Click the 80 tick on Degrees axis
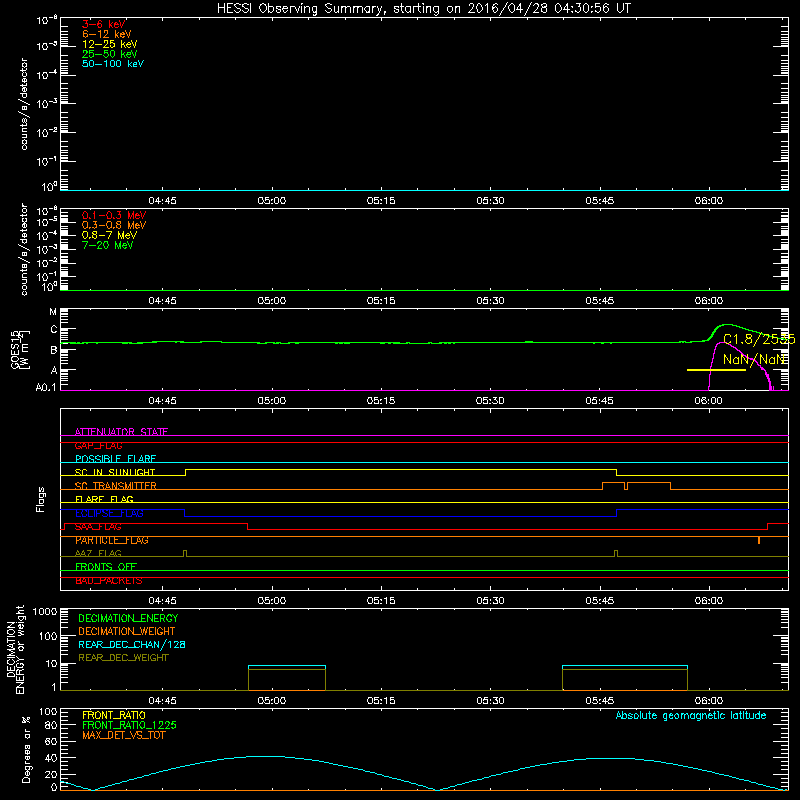Screen dimensions: 800x800 [x=51, y=725]
